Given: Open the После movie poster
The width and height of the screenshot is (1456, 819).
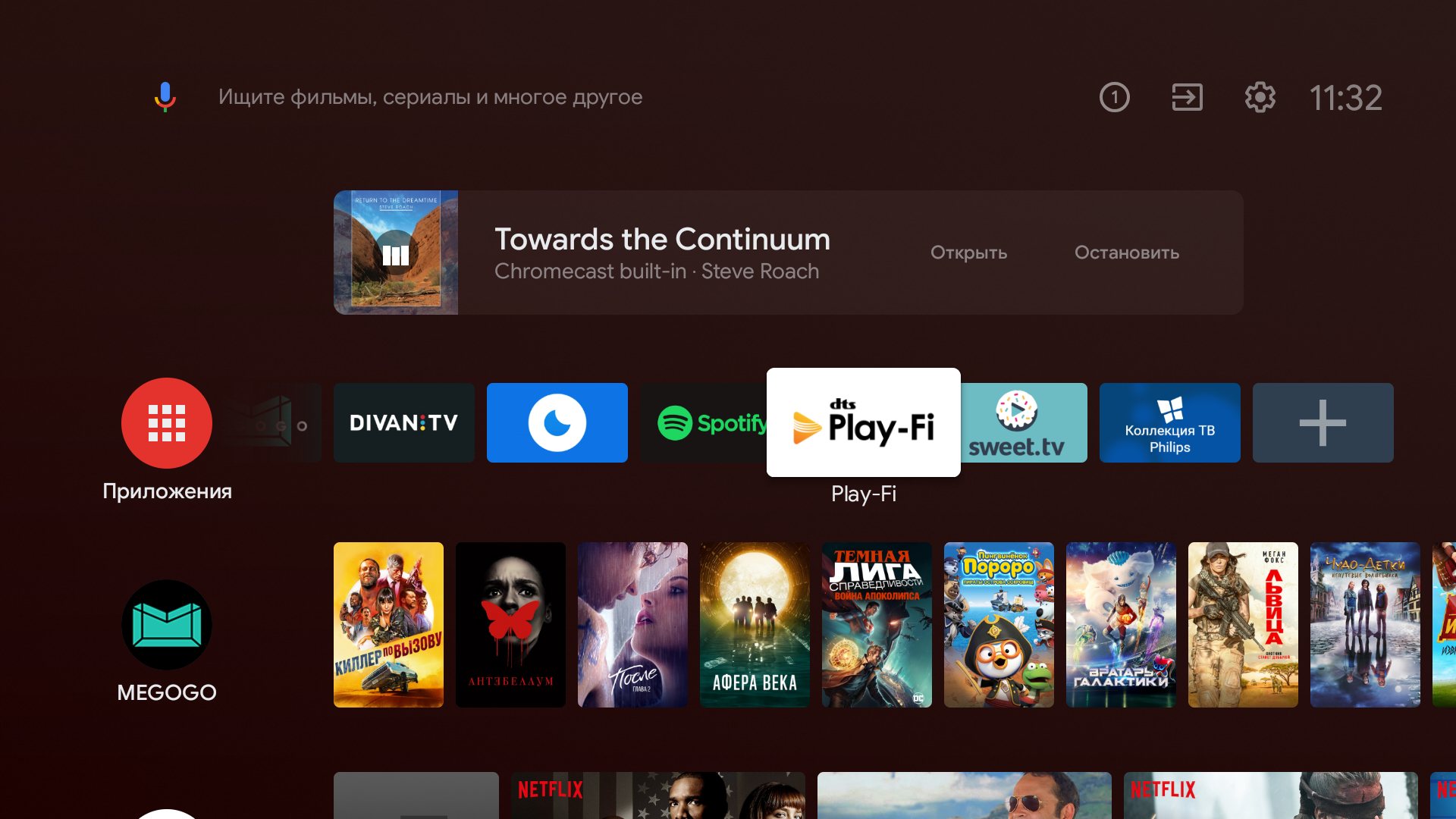Looking at the screenshot, I should [632, 625].
